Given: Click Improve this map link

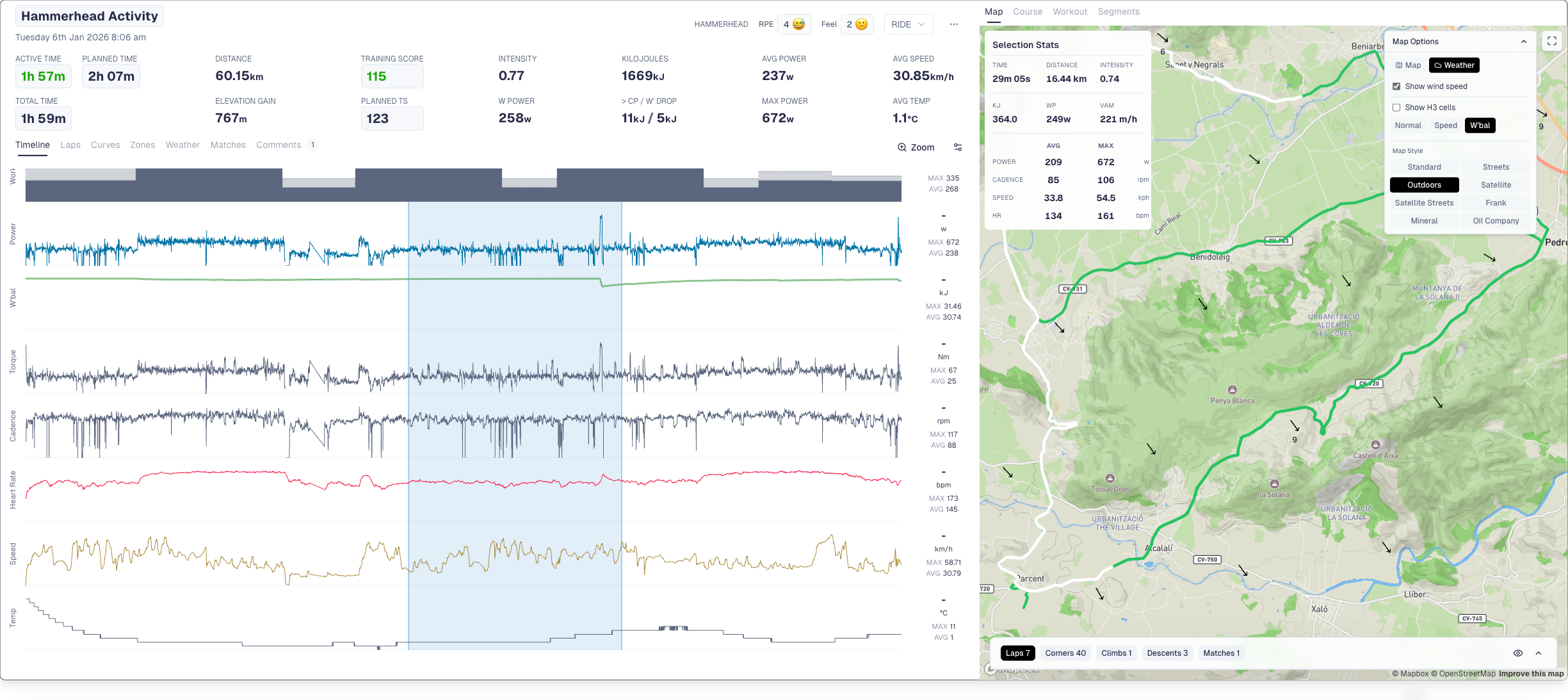Looking at the screenshot, I should tap(1531, 674).
